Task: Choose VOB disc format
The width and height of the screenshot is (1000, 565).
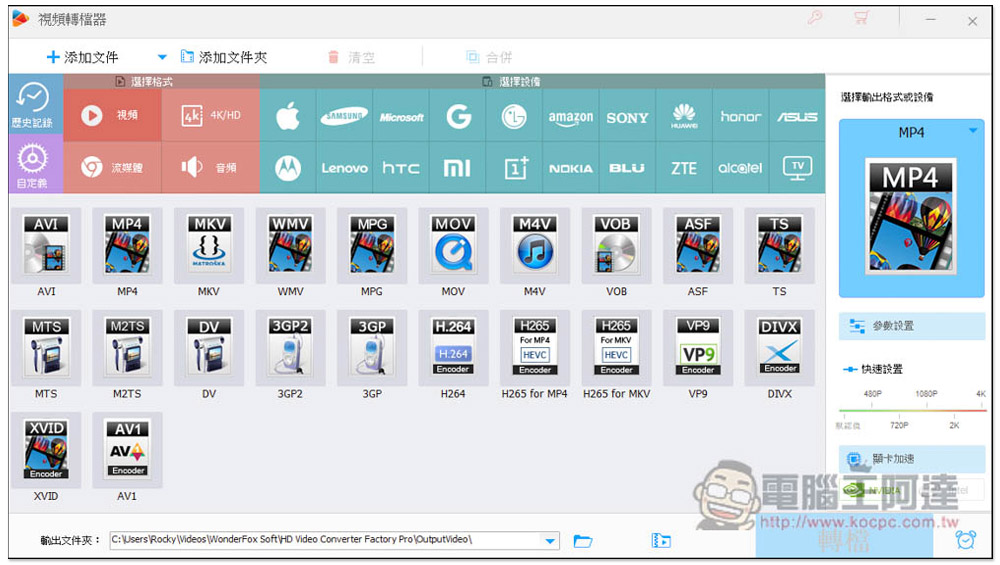Action: click(616, 246)
